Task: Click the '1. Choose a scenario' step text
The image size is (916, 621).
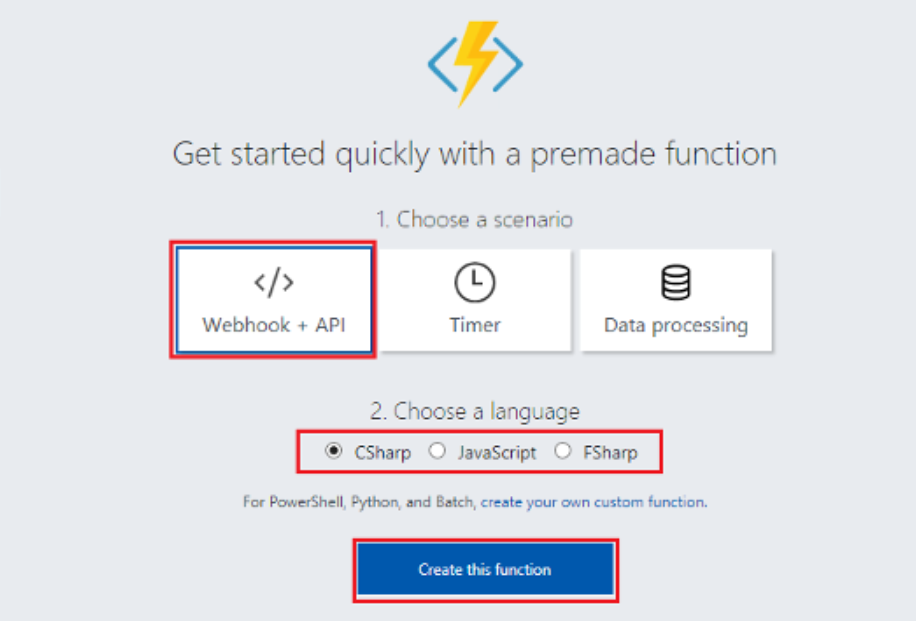Action: tap(474, 220)
